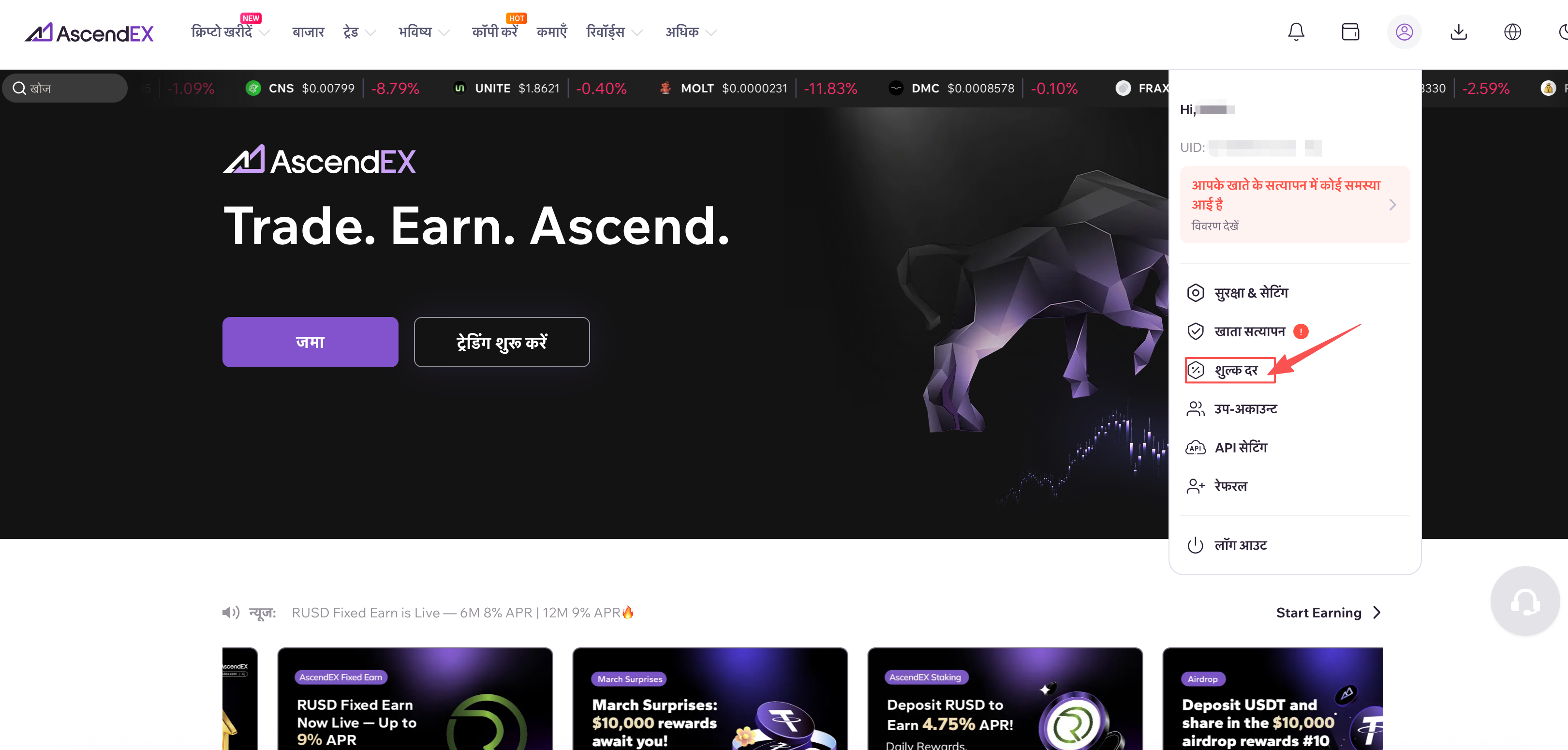Expand the ट्रेड dropdown menu
This screenshot has width=1568, height=750.
click(x=359, y=32)
